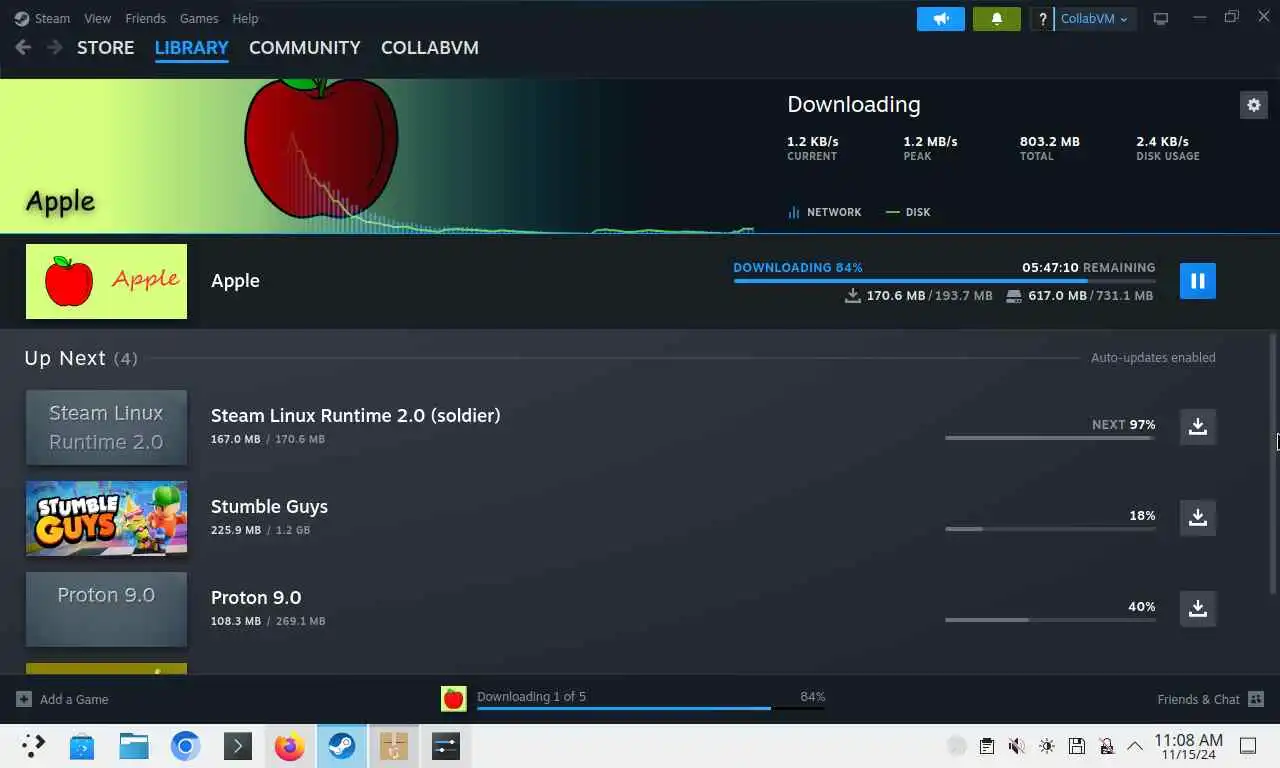Open the CollabVM account dropdown
1280x768 pixels.
click(1095, 19)
